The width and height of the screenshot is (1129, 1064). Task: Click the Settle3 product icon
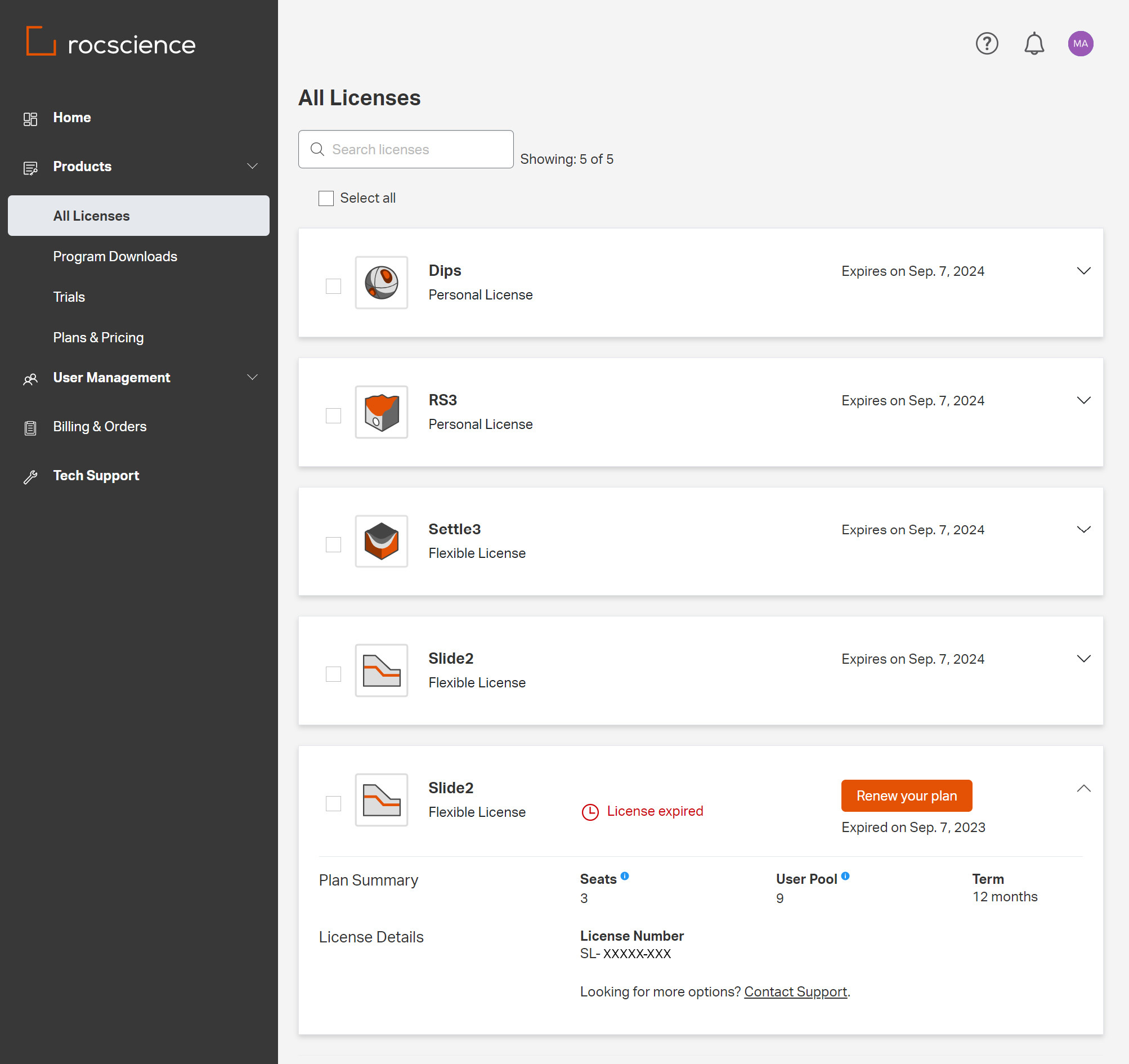coord(381,541)
